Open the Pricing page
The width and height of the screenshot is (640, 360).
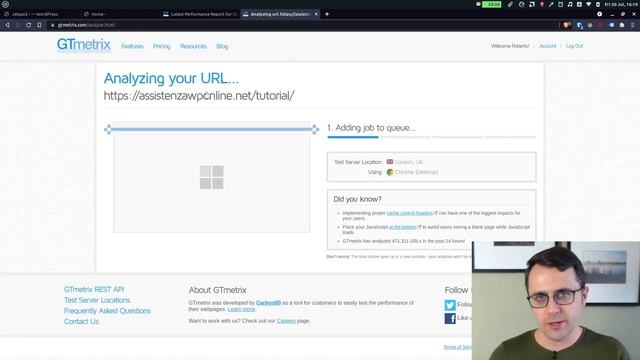pos(162,46)
